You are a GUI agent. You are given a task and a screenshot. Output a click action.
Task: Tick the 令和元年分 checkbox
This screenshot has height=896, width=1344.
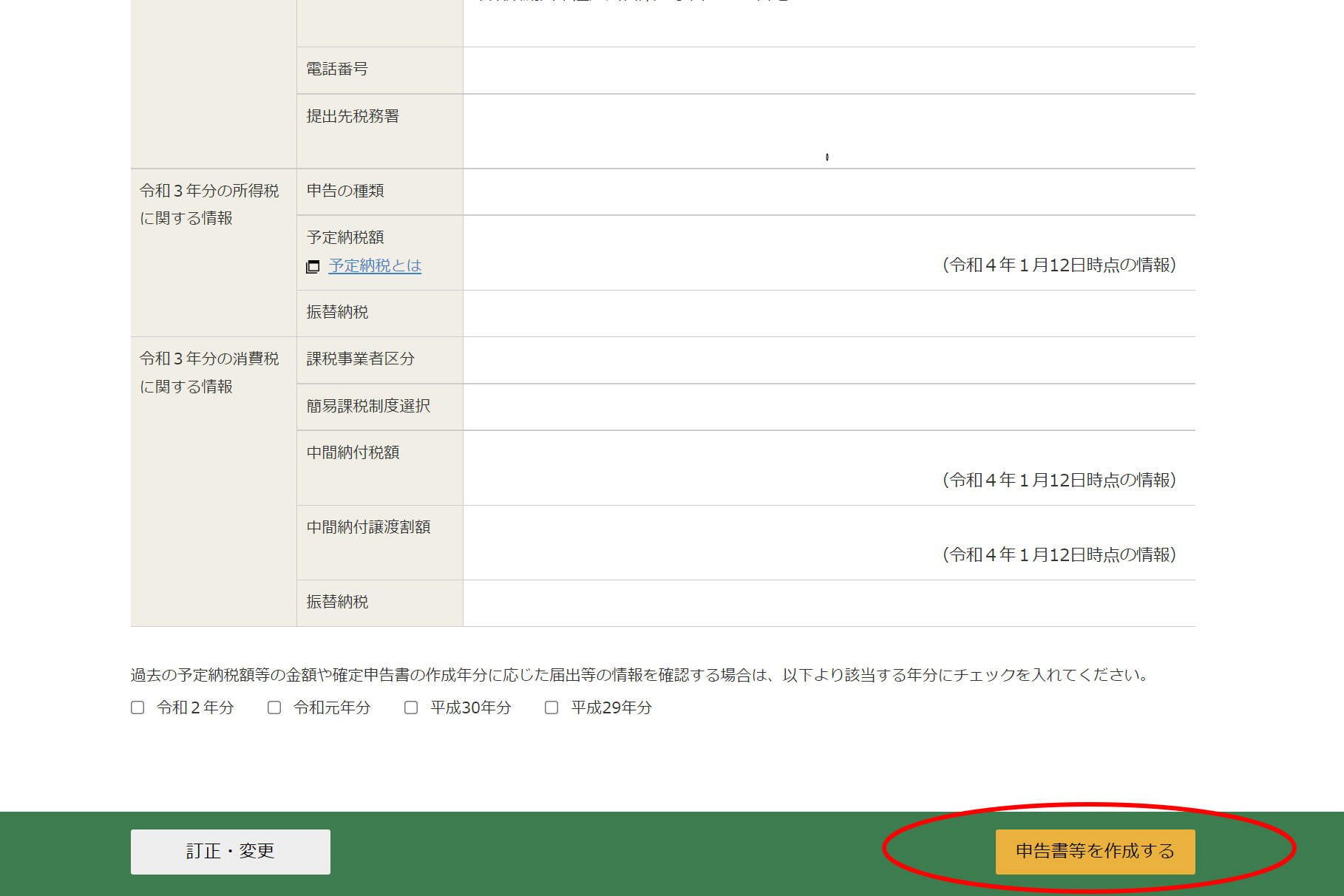tap(274, 707)
